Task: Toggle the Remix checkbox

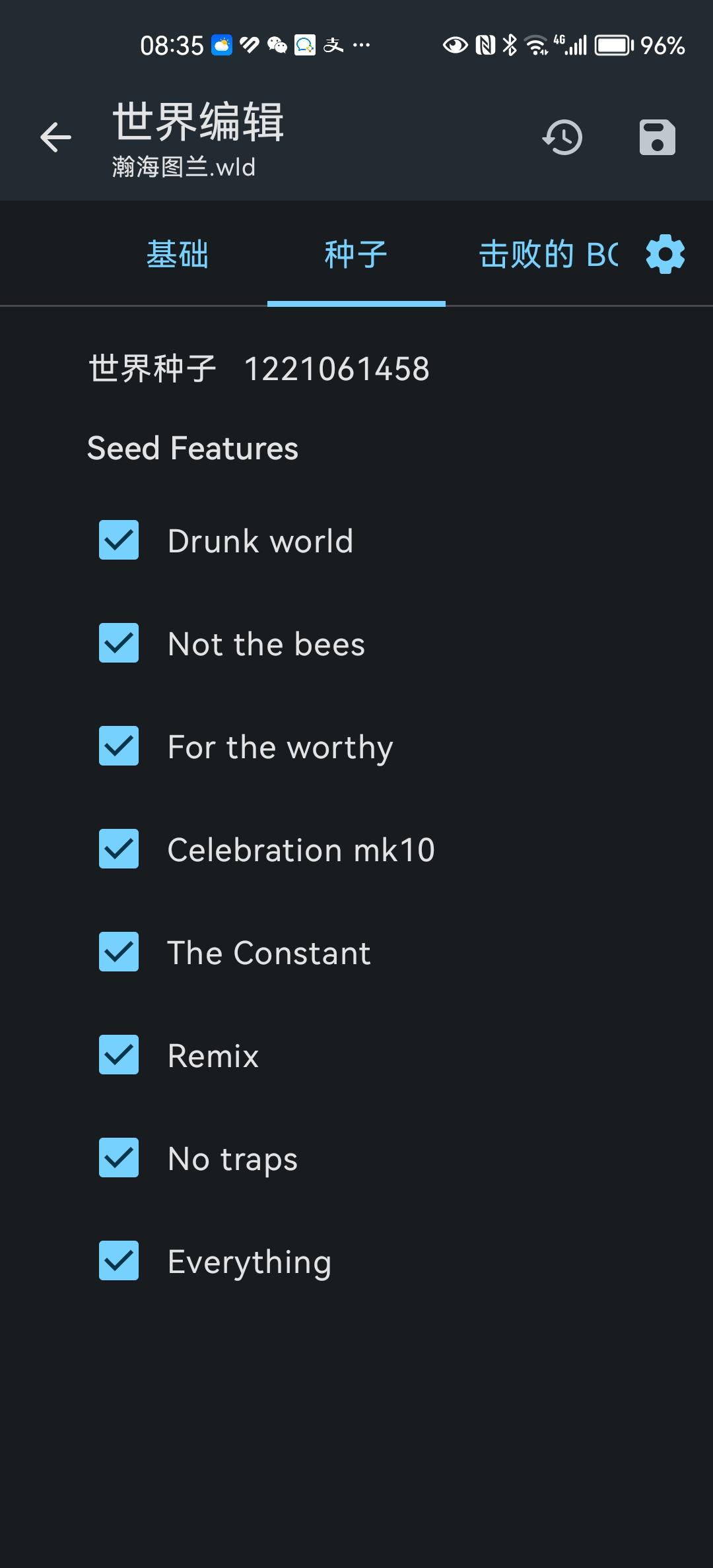Action: 119,1055
